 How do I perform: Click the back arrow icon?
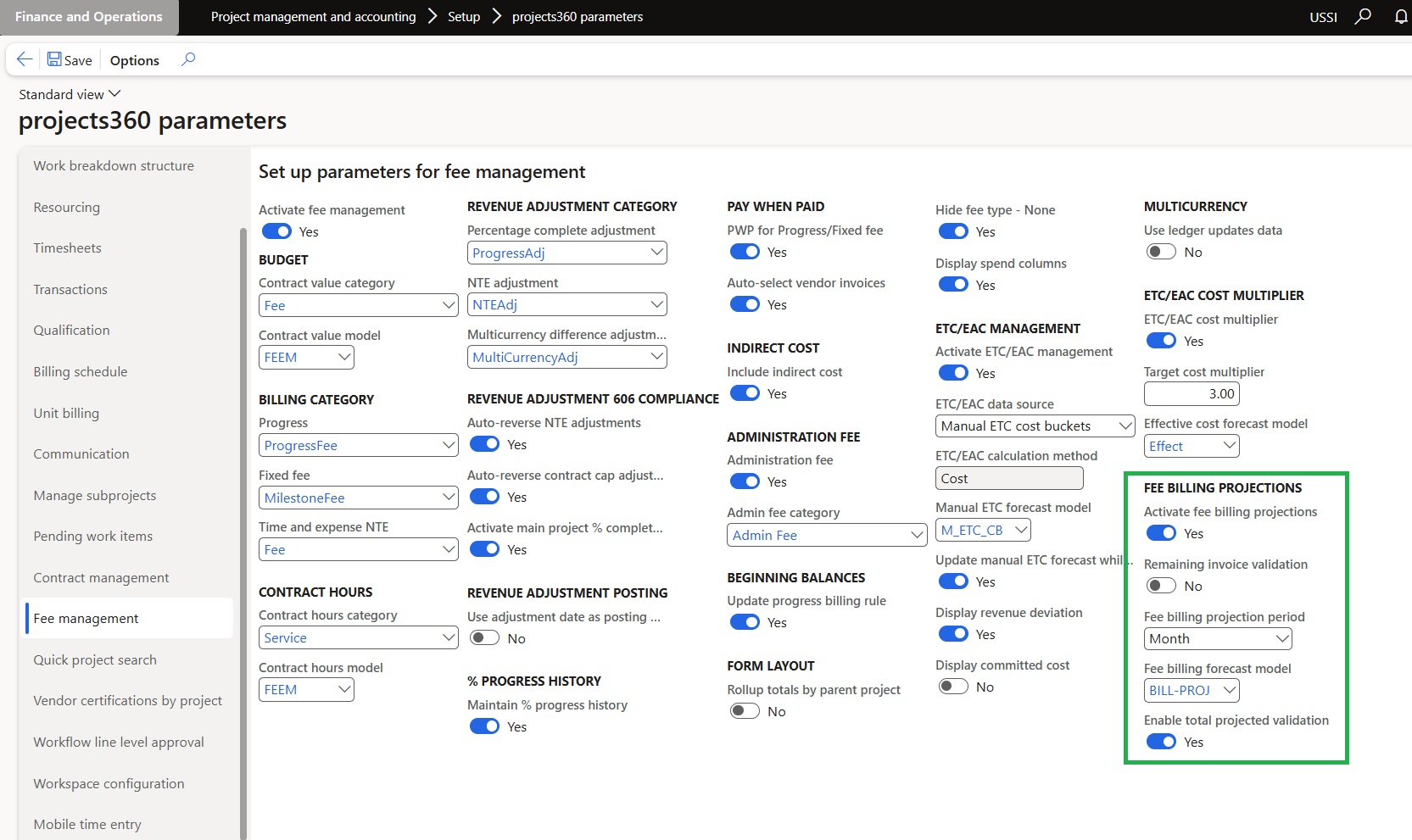(x=25, y=59)
